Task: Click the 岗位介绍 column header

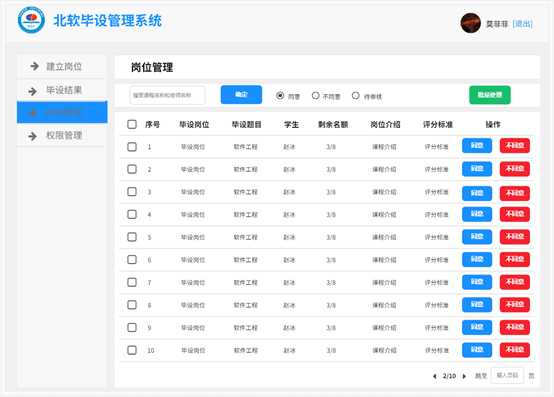Action: click(x=385, y=124)
